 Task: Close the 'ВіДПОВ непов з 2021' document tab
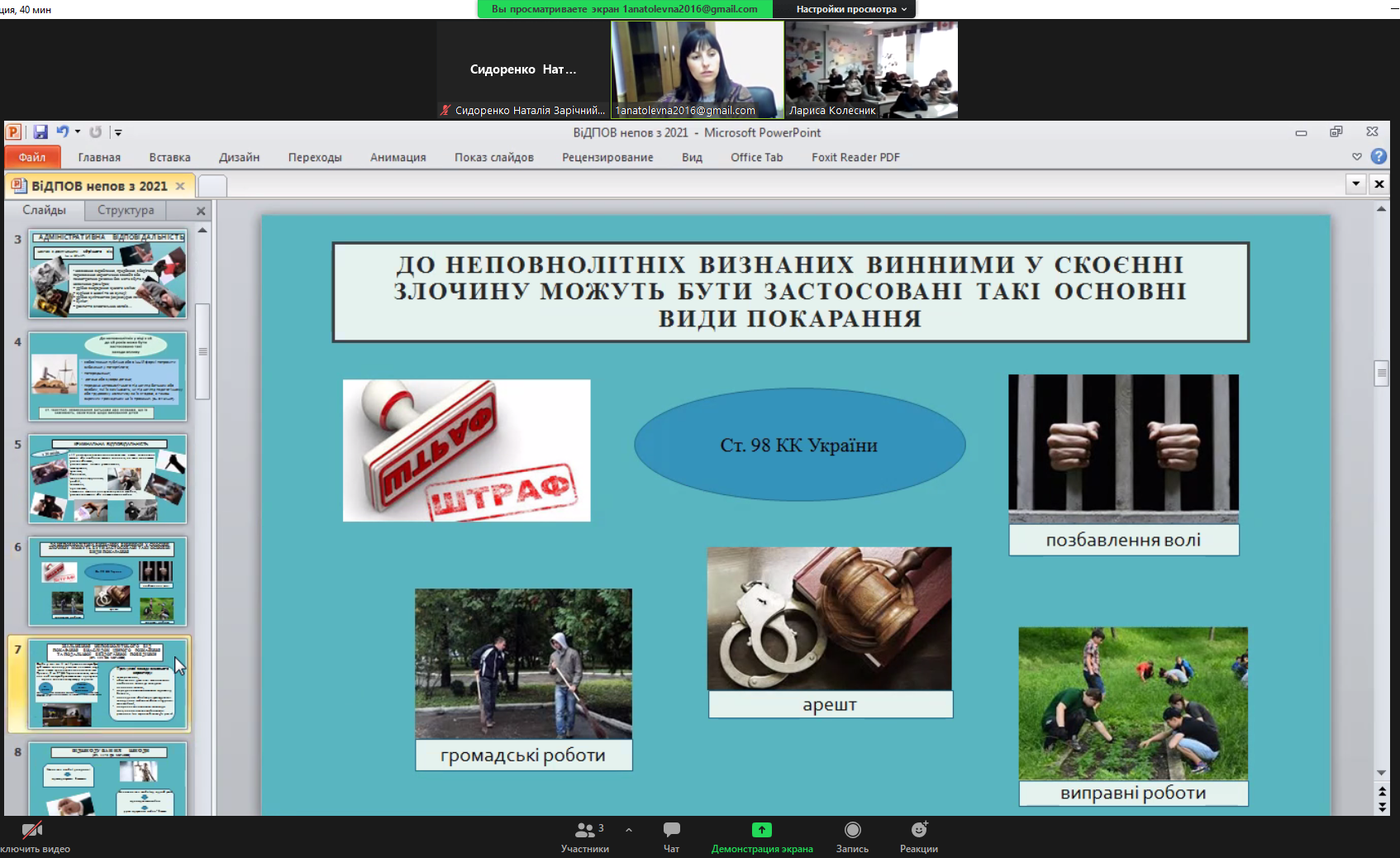click(180, 186)
